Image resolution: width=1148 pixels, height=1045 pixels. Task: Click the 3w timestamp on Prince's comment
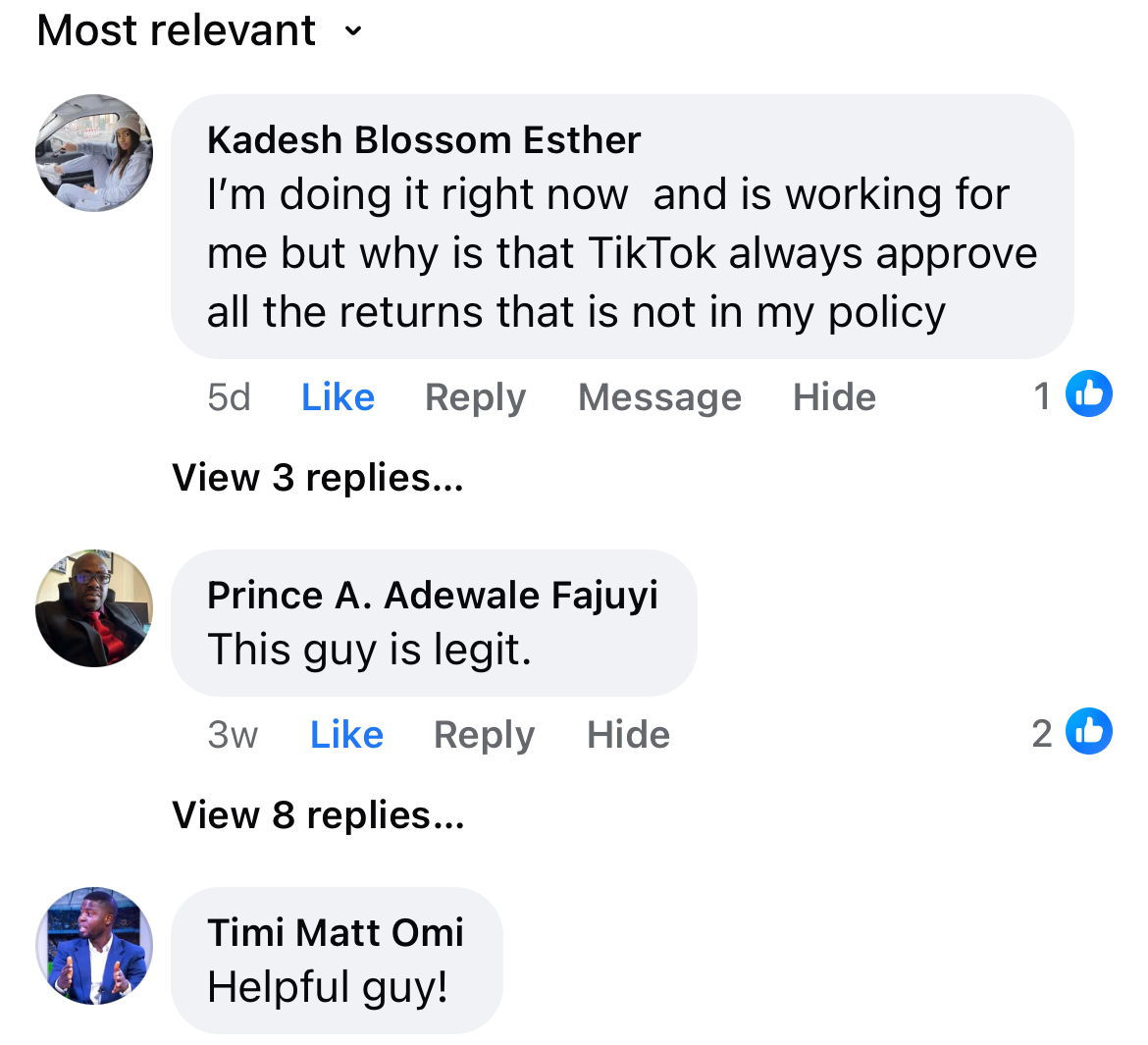(x=233, y=735)
